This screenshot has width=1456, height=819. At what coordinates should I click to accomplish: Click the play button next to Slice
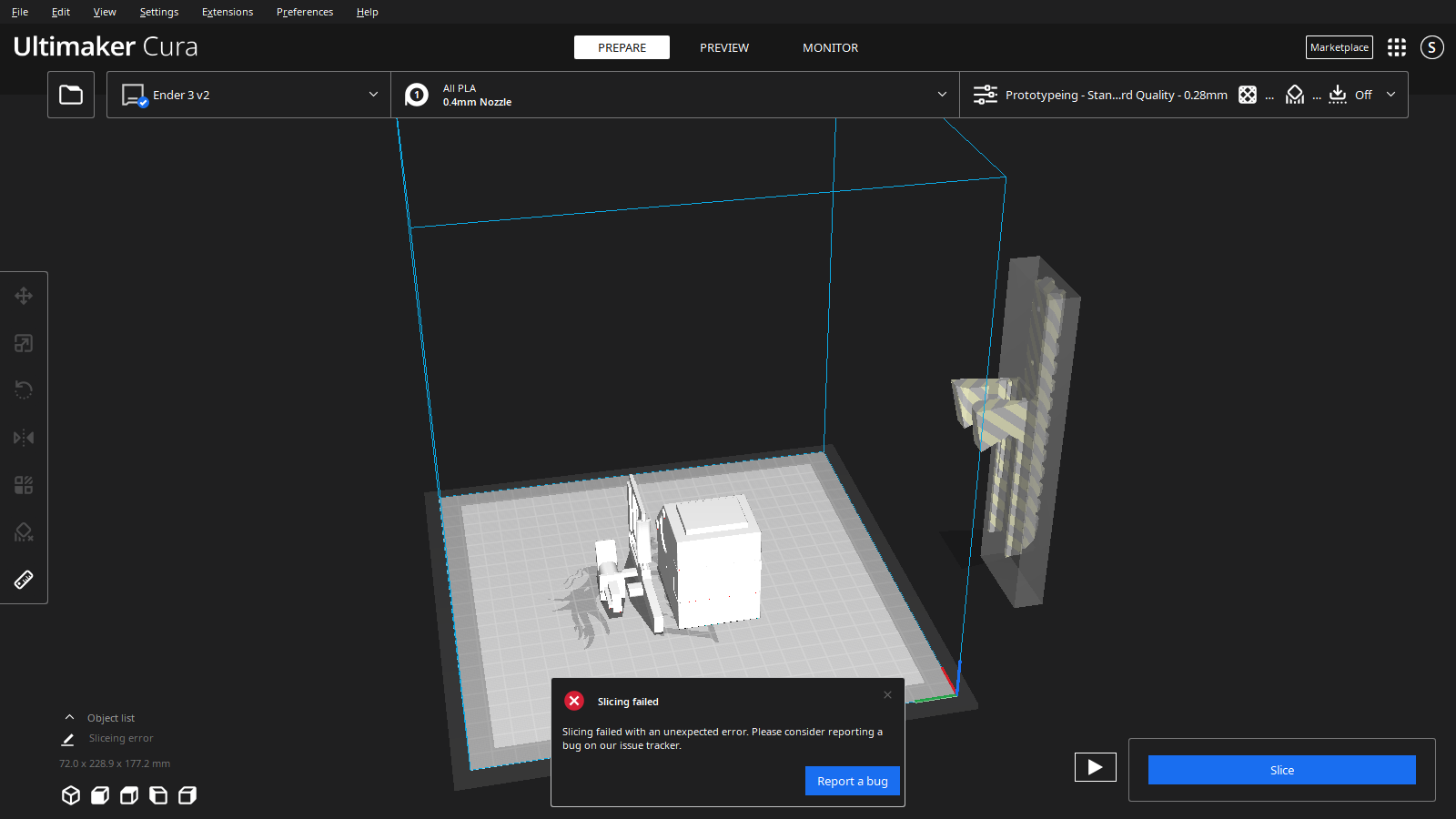(1096, 767)
